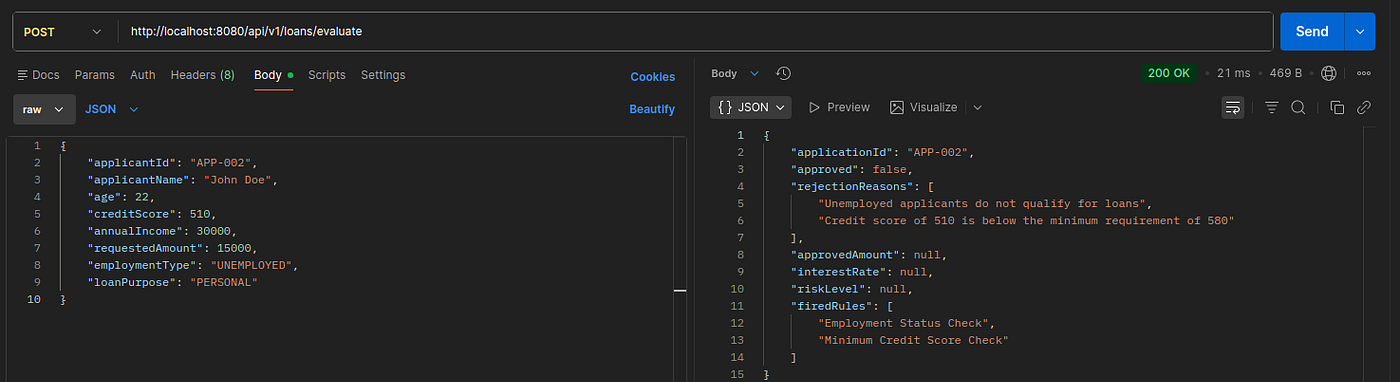This screenshot has width=1400, height=382.
Task: Click the 469 B response size
Action: tap(1286, 73)
